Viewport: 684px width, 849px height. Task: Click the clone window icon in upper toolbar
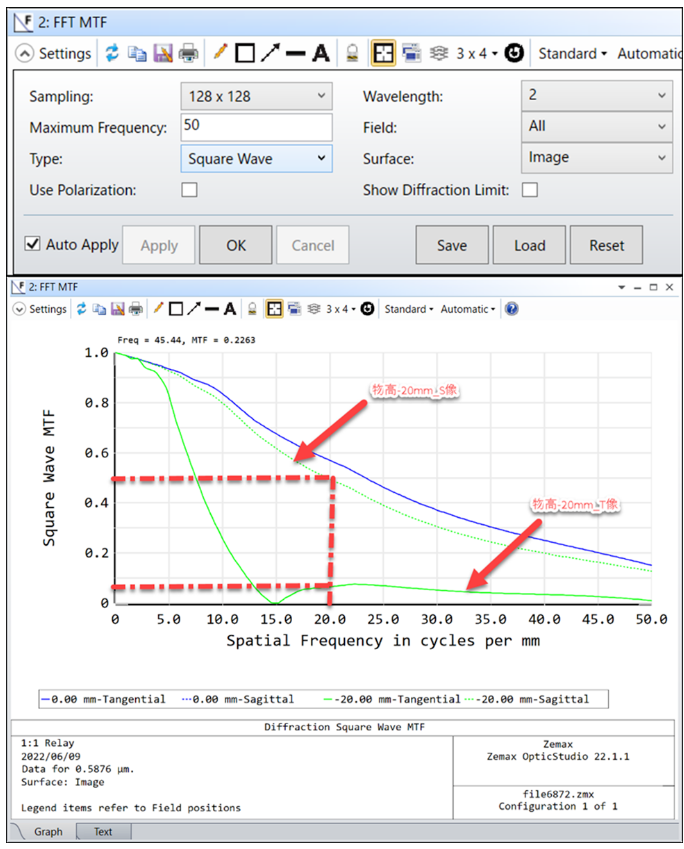(x=412, y=53)
